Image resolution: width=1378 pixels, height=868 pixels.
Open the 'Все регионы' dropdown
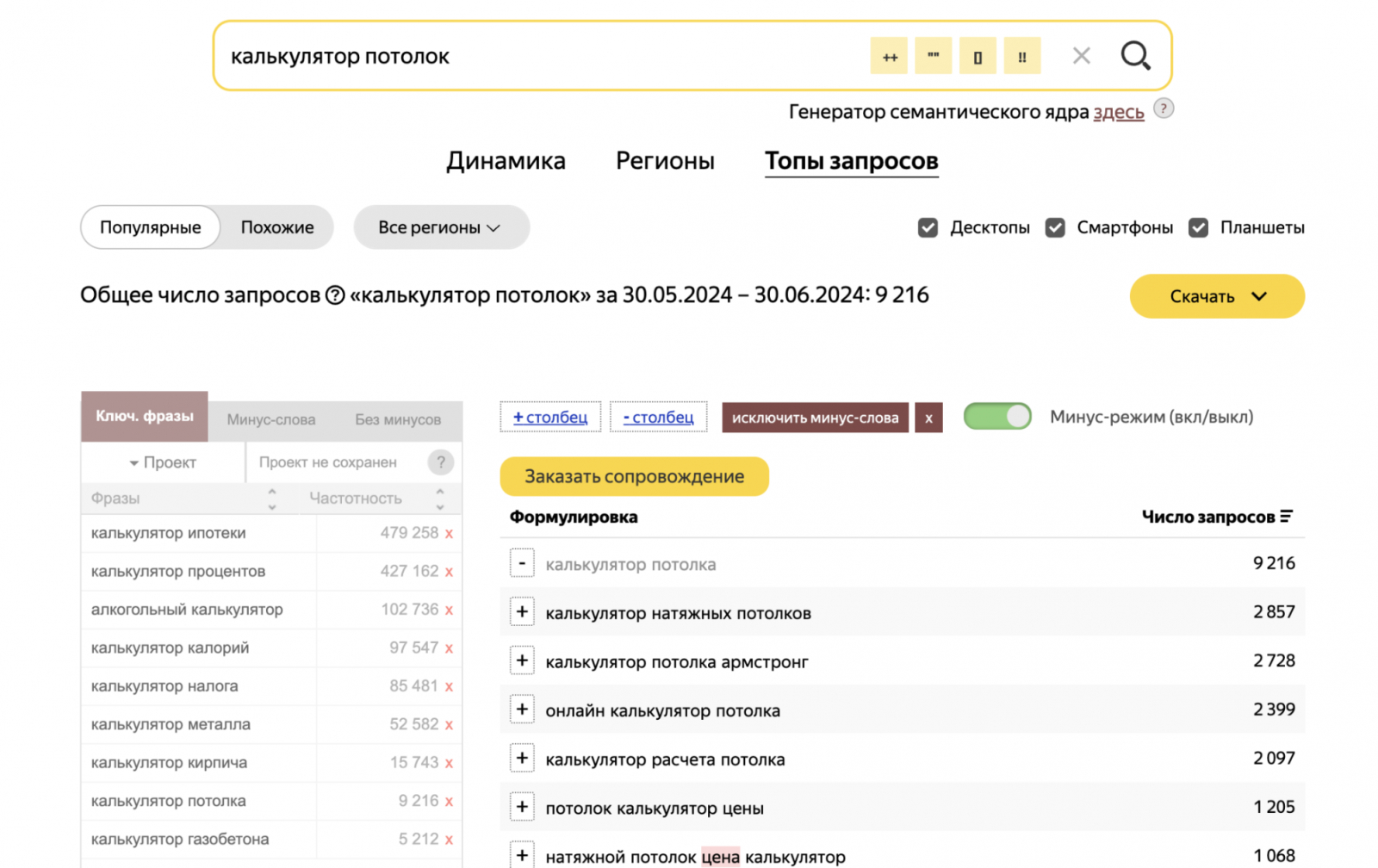point(440,227)
